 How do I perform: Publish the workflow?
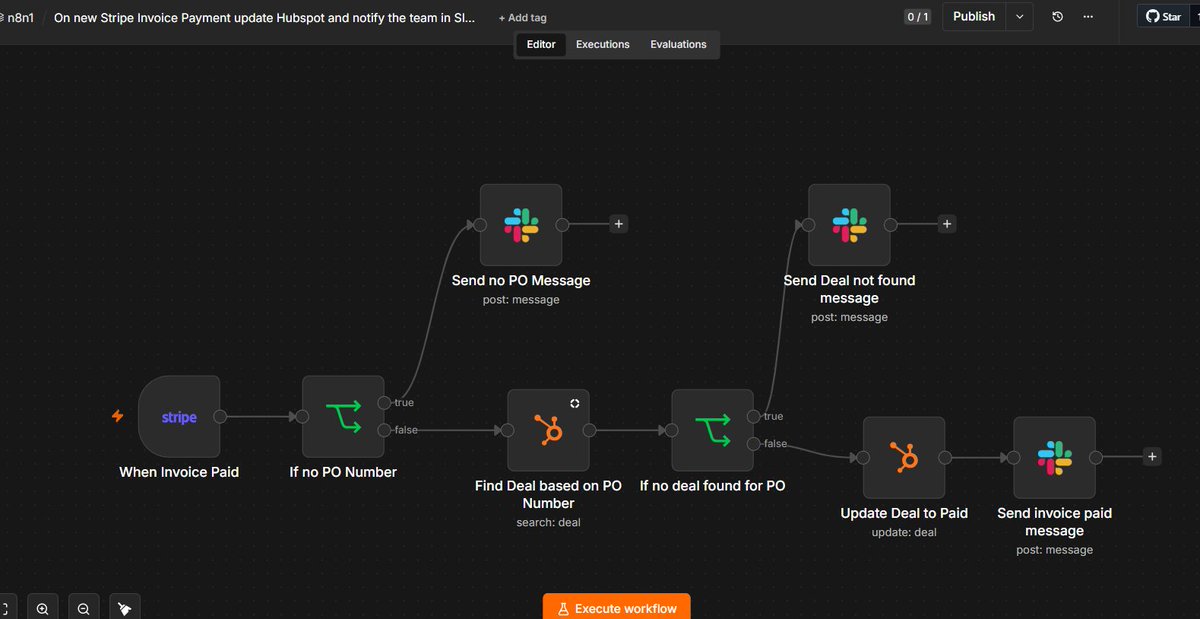tap(974, 17)
